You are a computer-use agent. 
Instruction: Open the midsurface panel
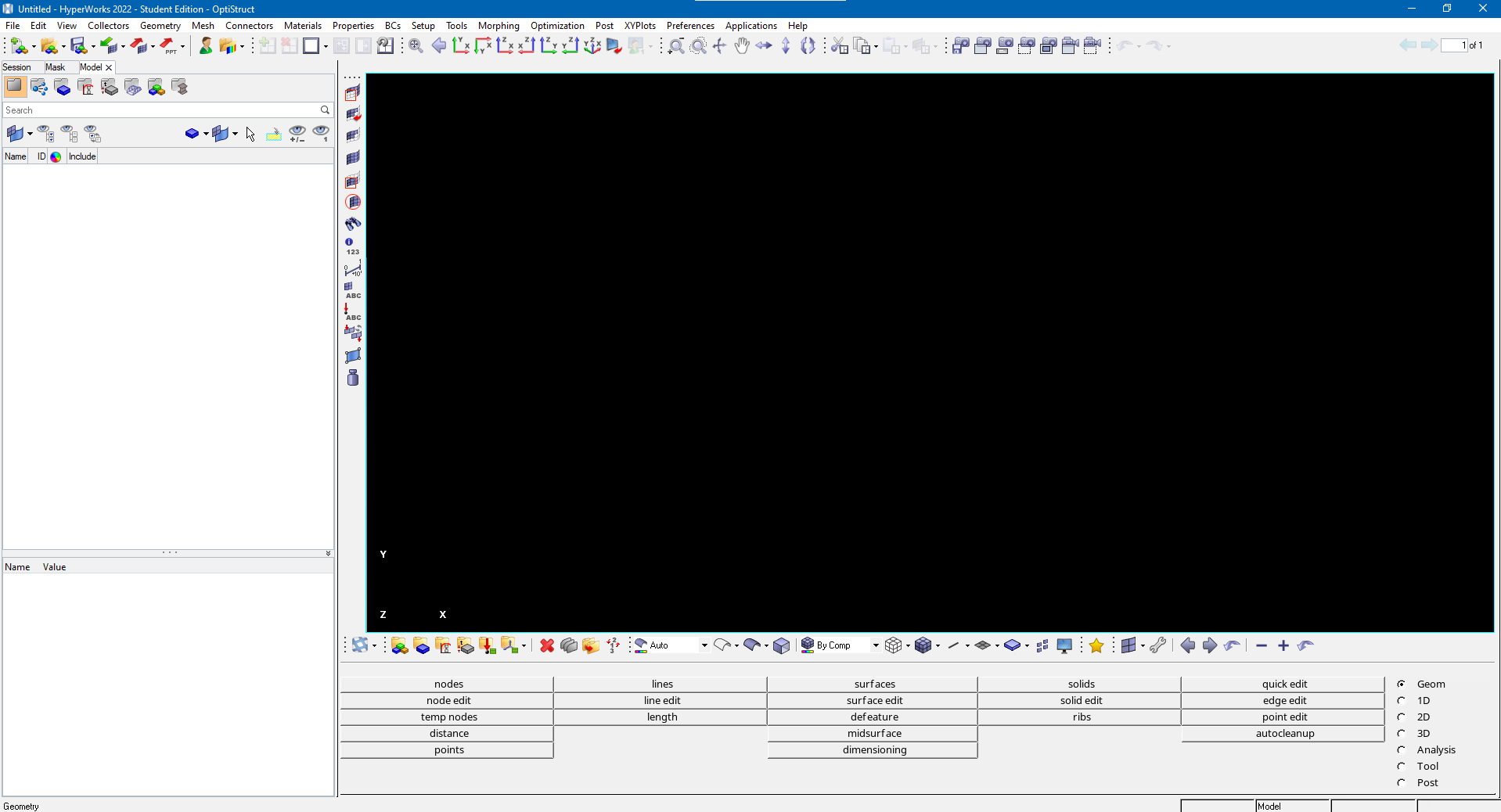click(x=873, y=733)
